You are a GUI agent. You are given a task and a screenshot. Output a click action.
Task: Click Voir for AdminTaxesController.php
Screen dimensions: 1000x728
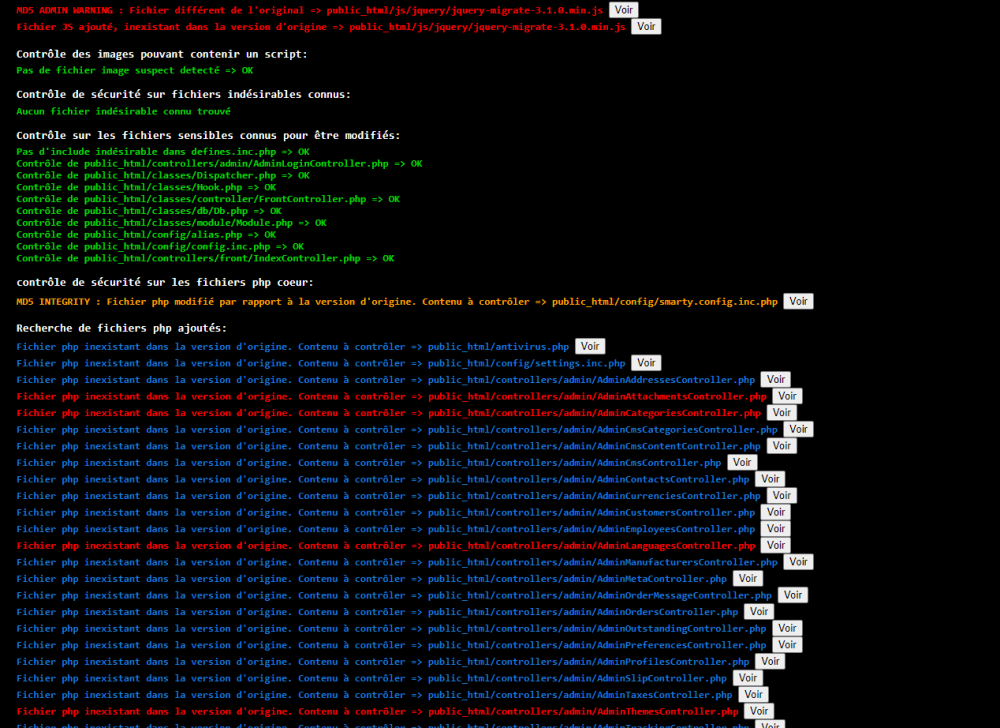[x=753, y=694]
